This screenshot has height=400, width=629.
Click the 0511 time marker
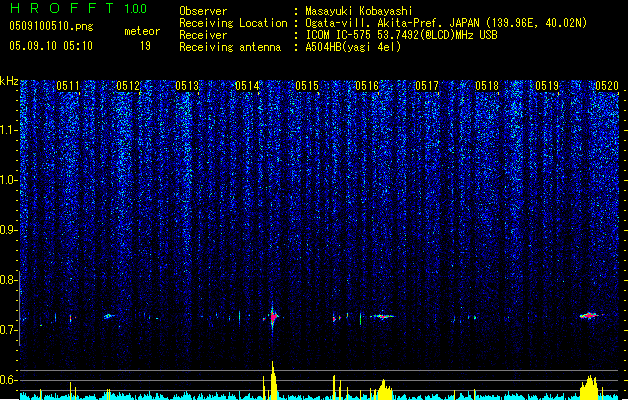[x=68, y=86]
